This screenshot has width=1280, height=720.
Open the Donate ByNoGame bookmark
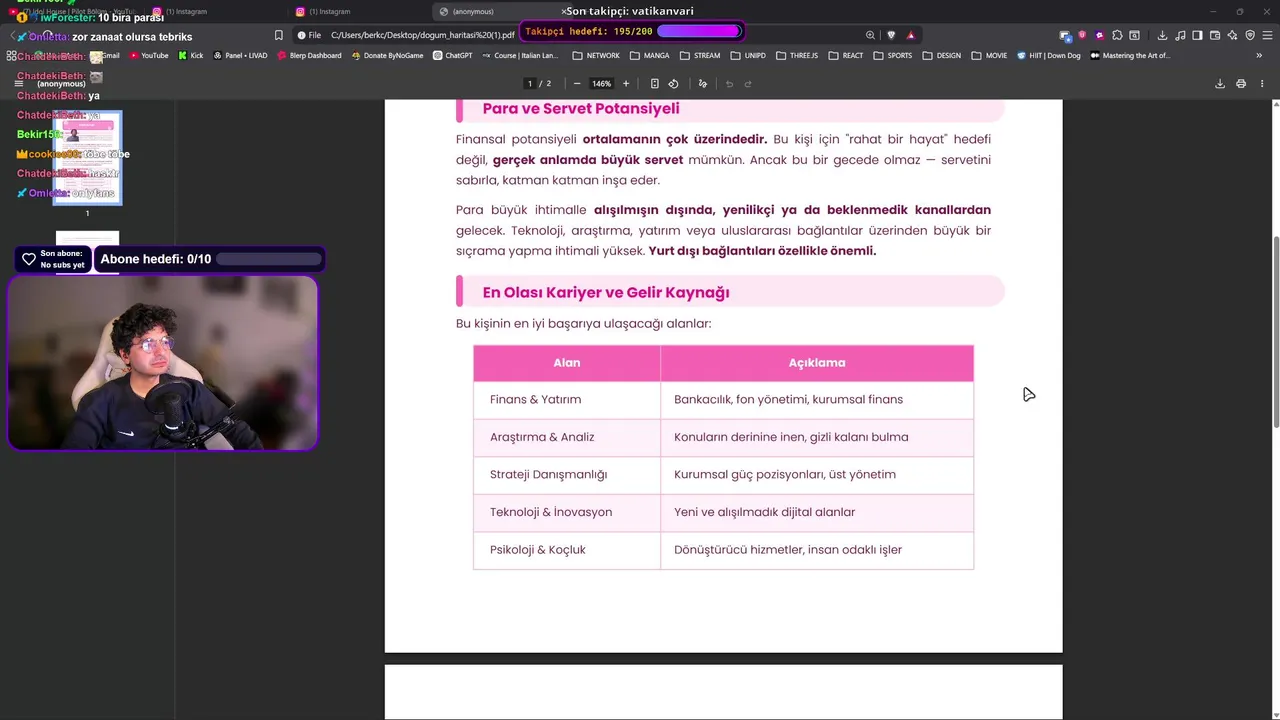[x=387, y=56]
